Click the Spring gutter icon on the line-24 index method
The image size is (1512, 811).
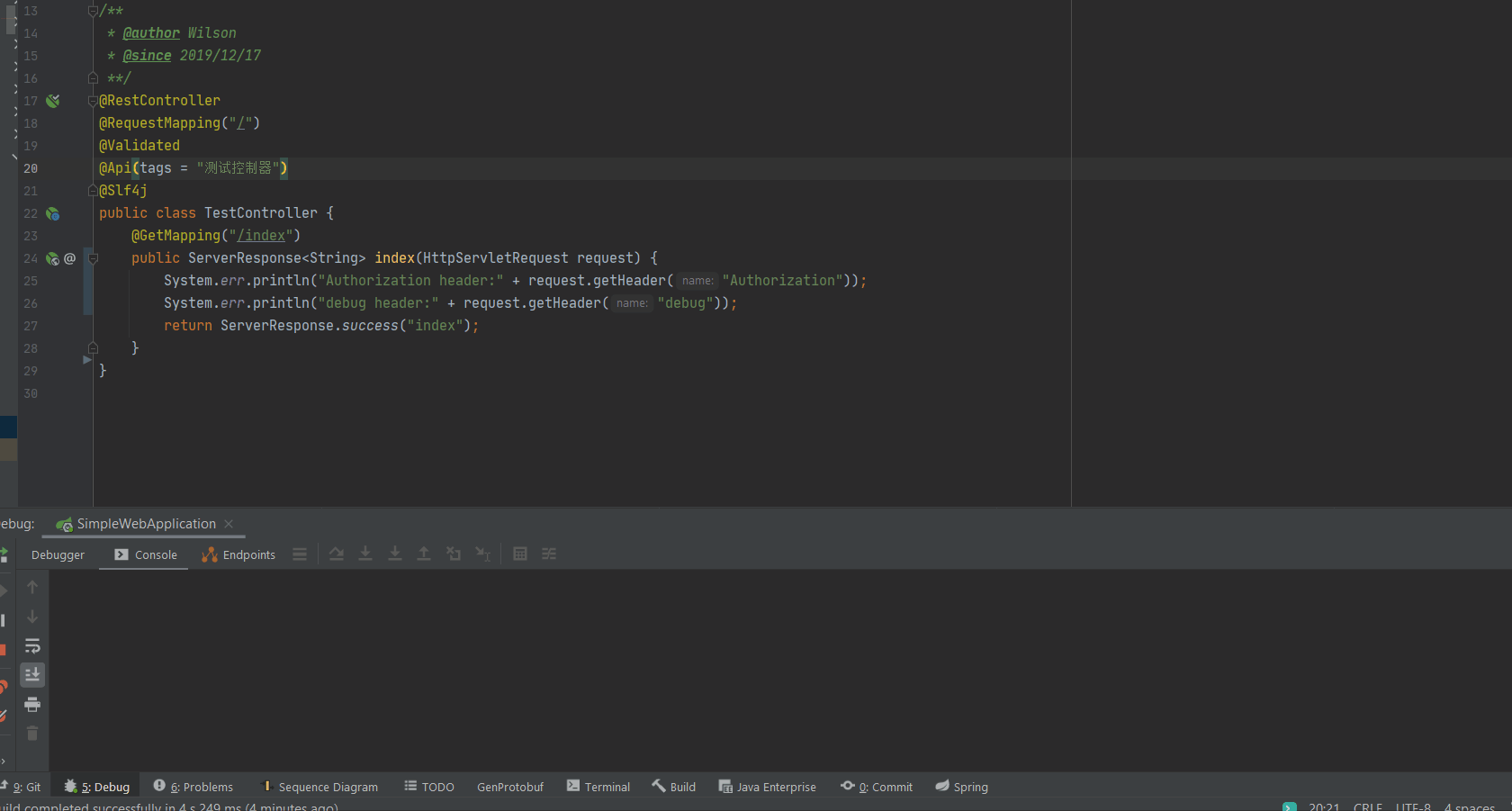[52, 258]
